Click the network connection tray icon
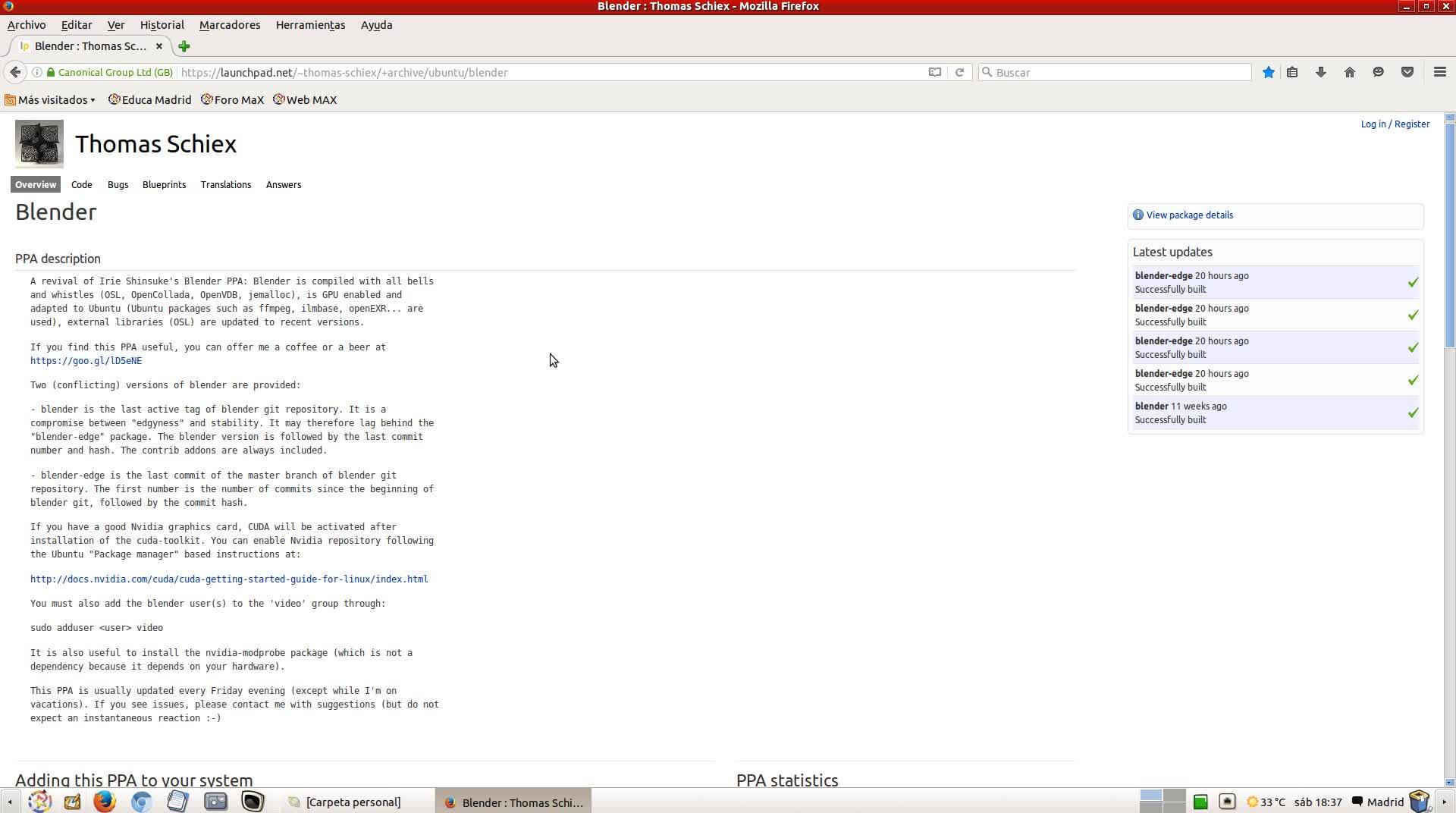This screenshot has width=1456, height=813. [x=1227, y=802]
